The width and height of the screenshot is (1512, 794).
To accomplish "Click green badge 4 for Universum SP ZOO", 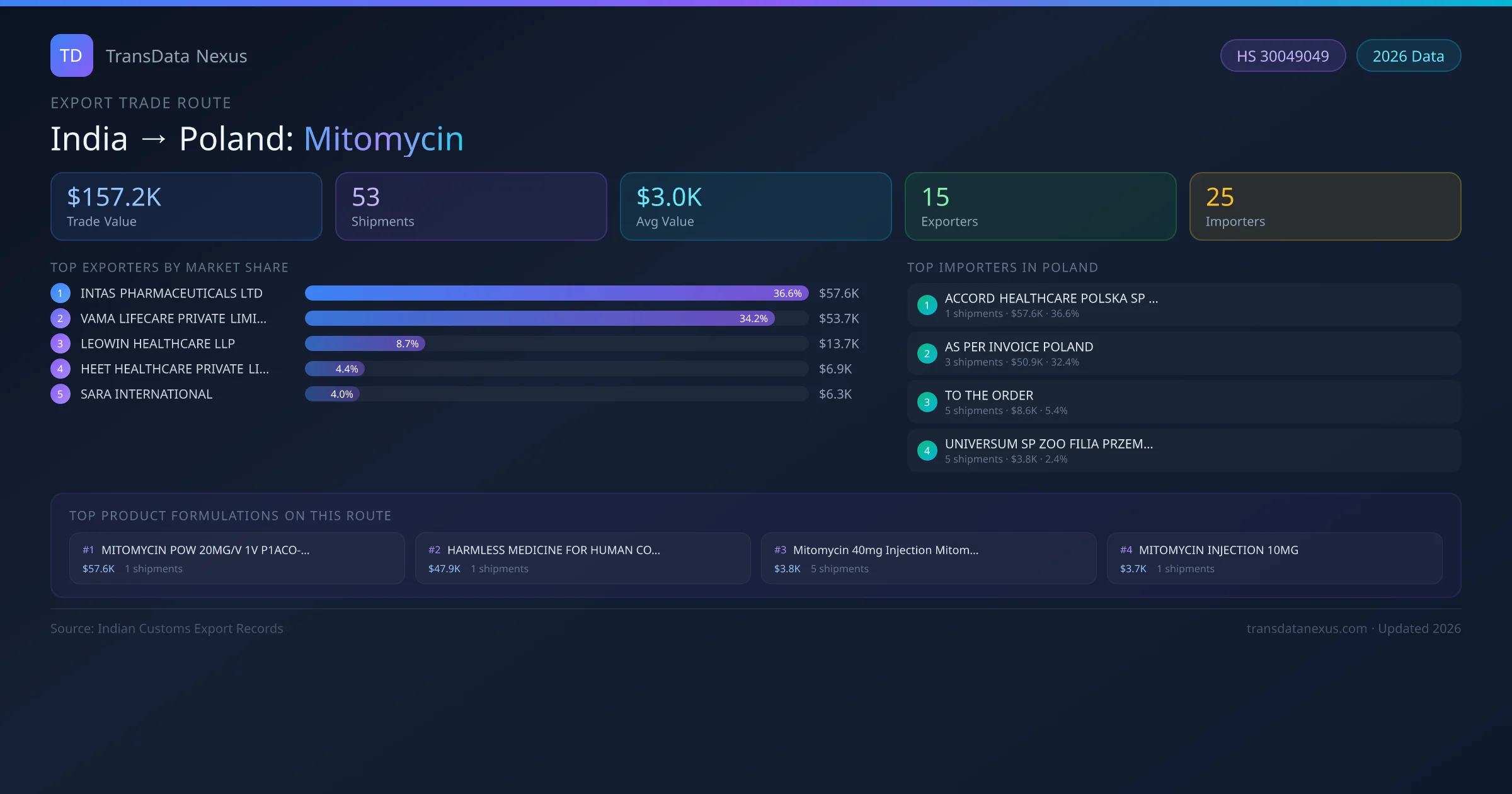I will click(x=927, y=451).
